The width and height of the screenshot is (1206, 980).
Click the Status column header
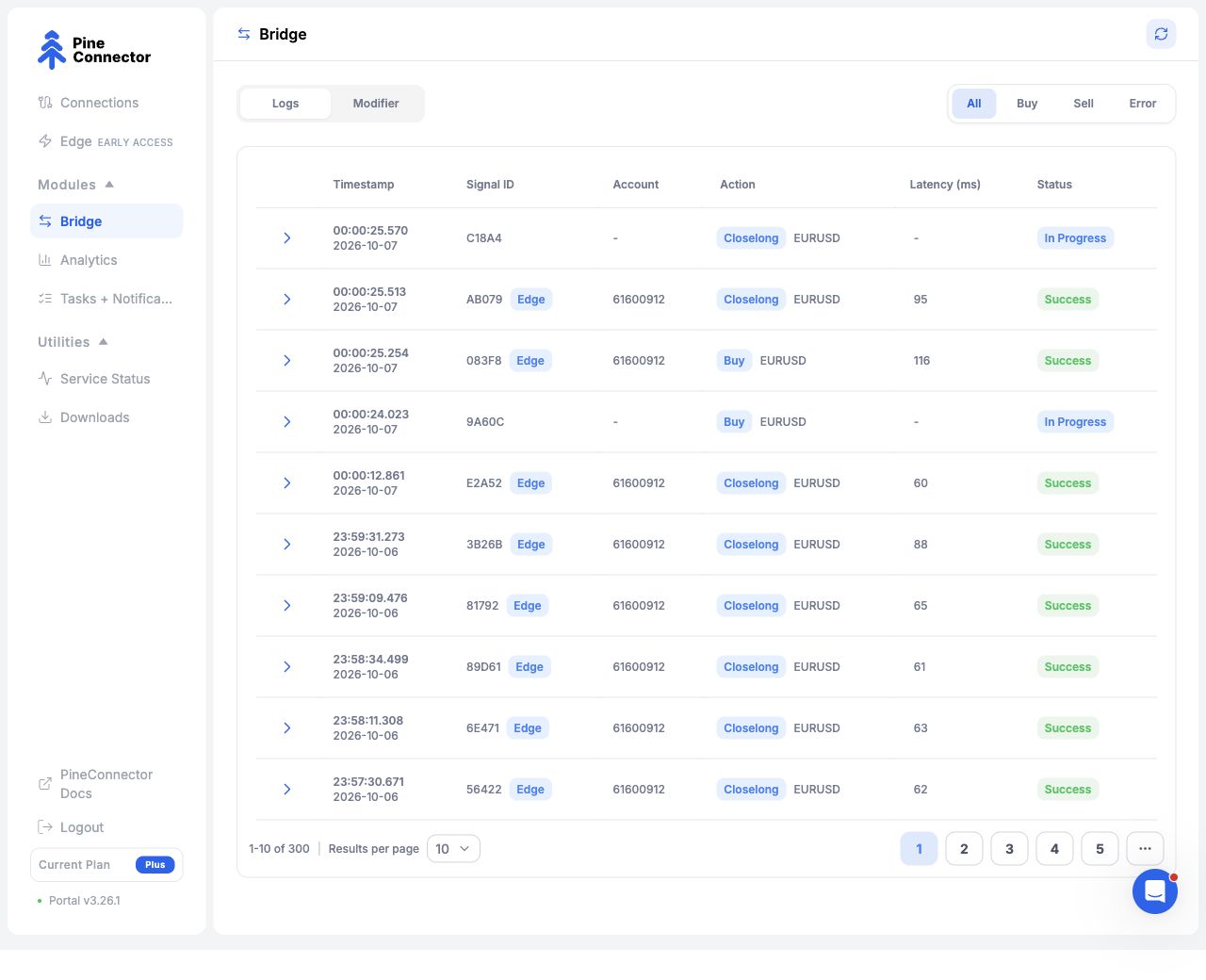tap(1054, 185)
